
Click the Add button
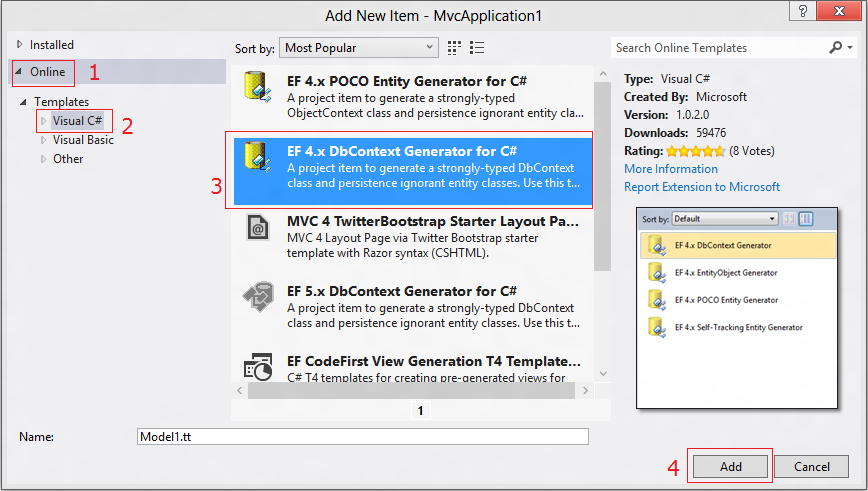[730, 467]
